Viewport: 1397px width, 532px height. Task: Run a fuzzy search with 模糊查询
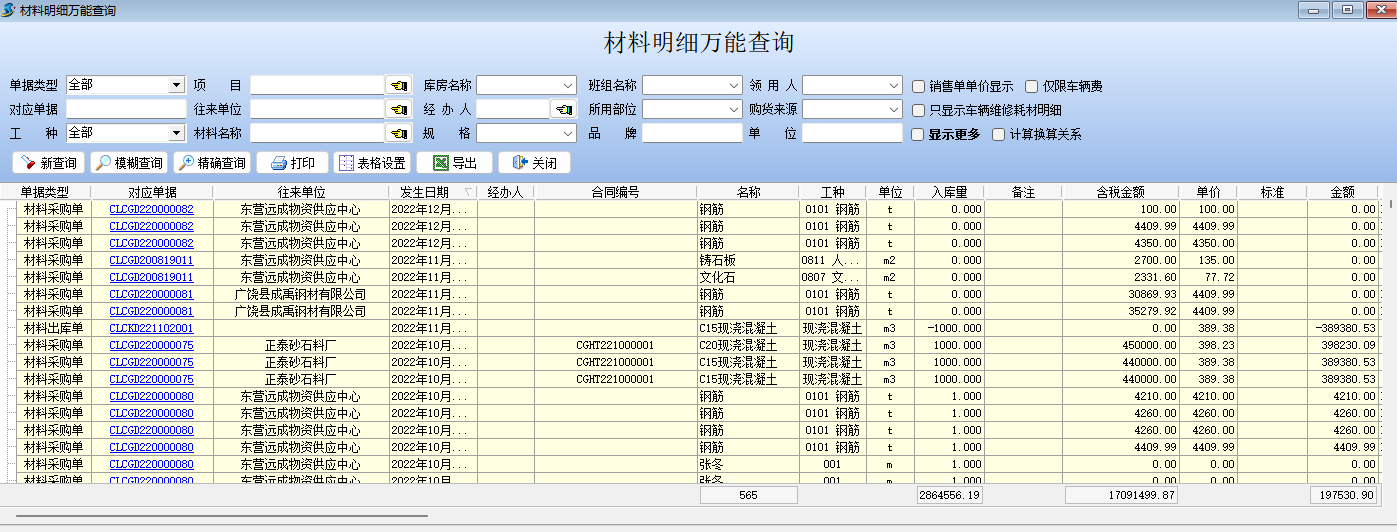pyautogui.click(x=130, y=163)
